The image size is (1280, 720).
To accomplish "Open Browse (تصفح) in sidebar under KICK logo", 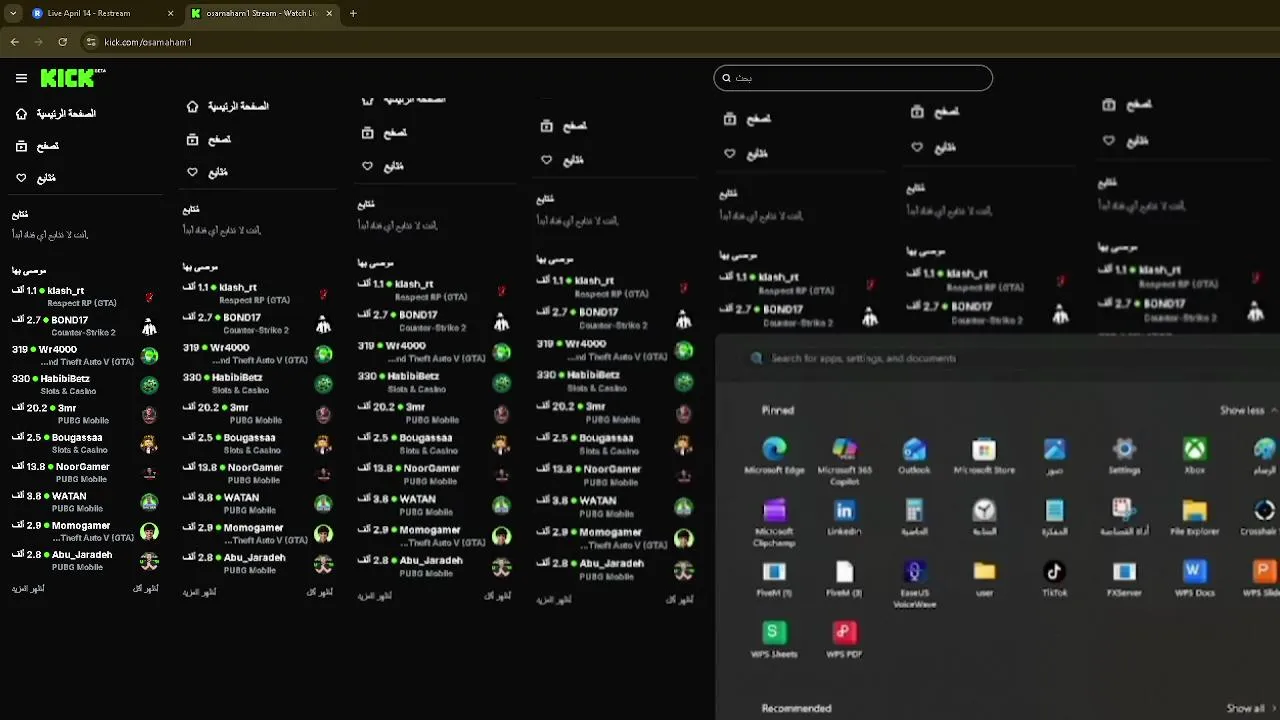I will (x=38, y=146).
